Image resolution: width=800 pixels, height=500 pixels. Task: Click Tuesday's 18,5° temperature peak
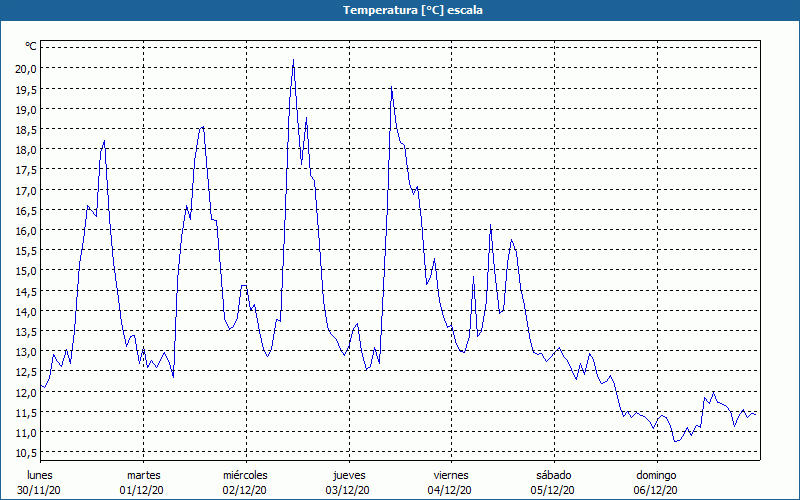click(x=203, y=127)
